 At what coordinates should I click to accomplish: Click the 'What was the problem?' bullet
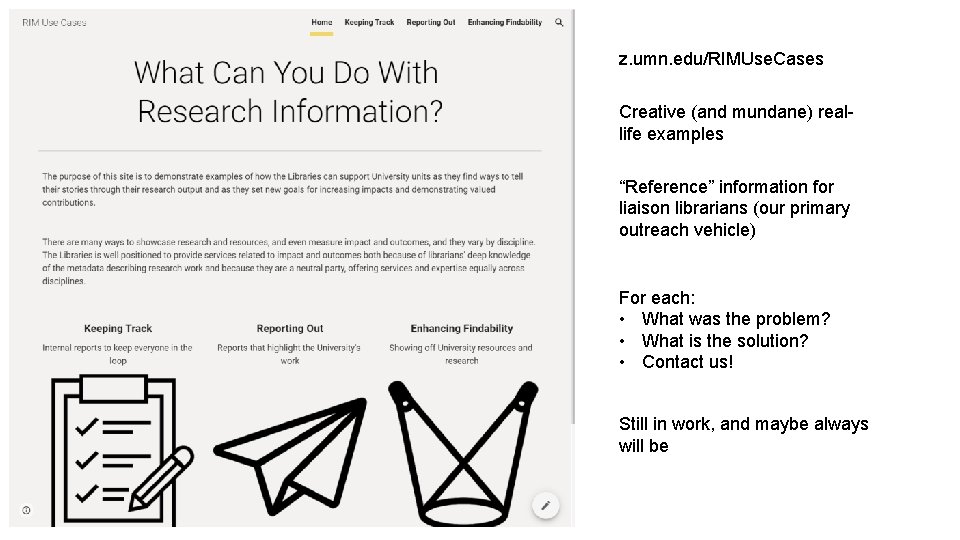tap(736, 319)
